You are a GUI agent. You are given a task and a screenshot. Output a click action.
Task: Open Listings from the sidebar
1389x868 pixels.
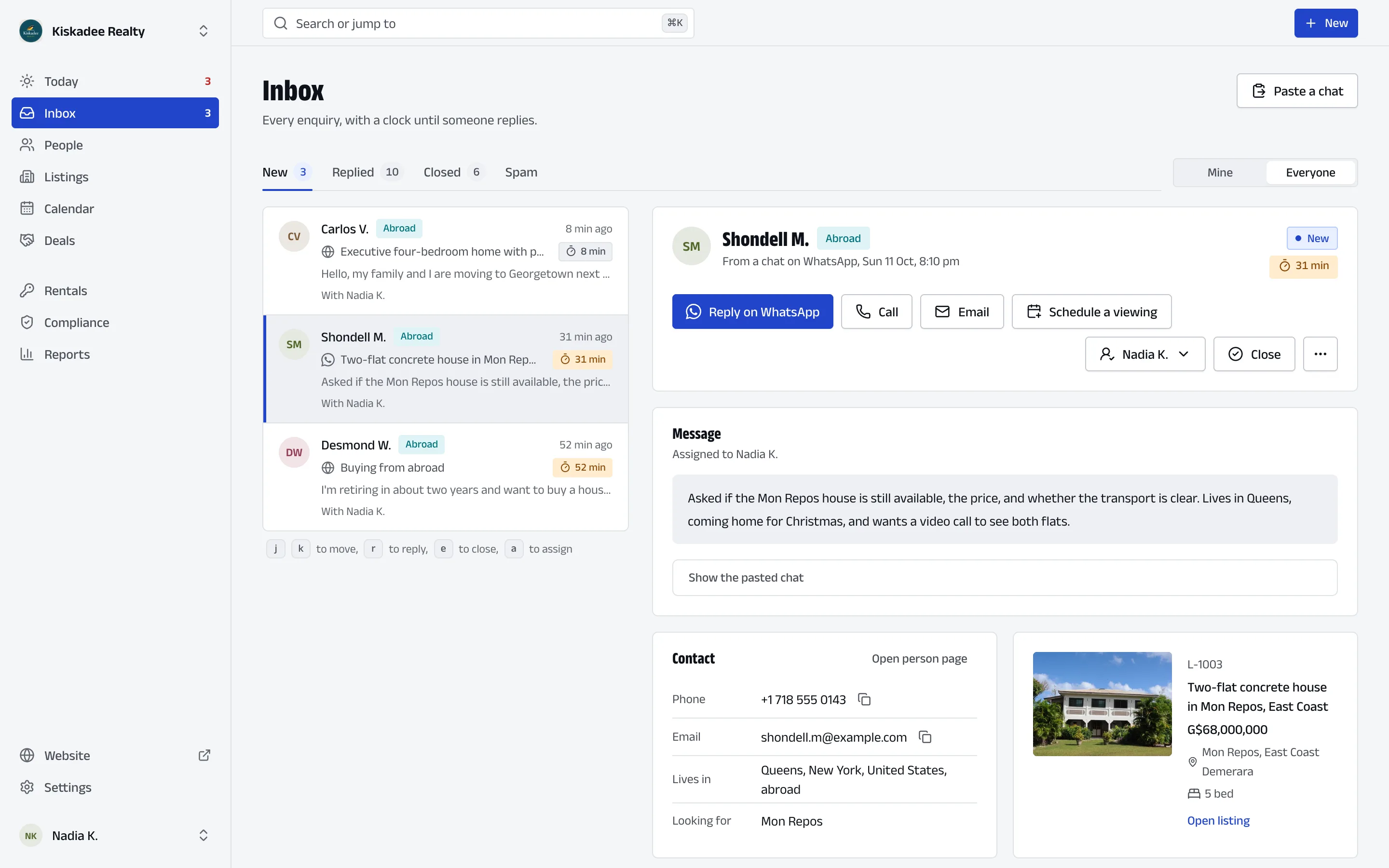coord(115,177)
